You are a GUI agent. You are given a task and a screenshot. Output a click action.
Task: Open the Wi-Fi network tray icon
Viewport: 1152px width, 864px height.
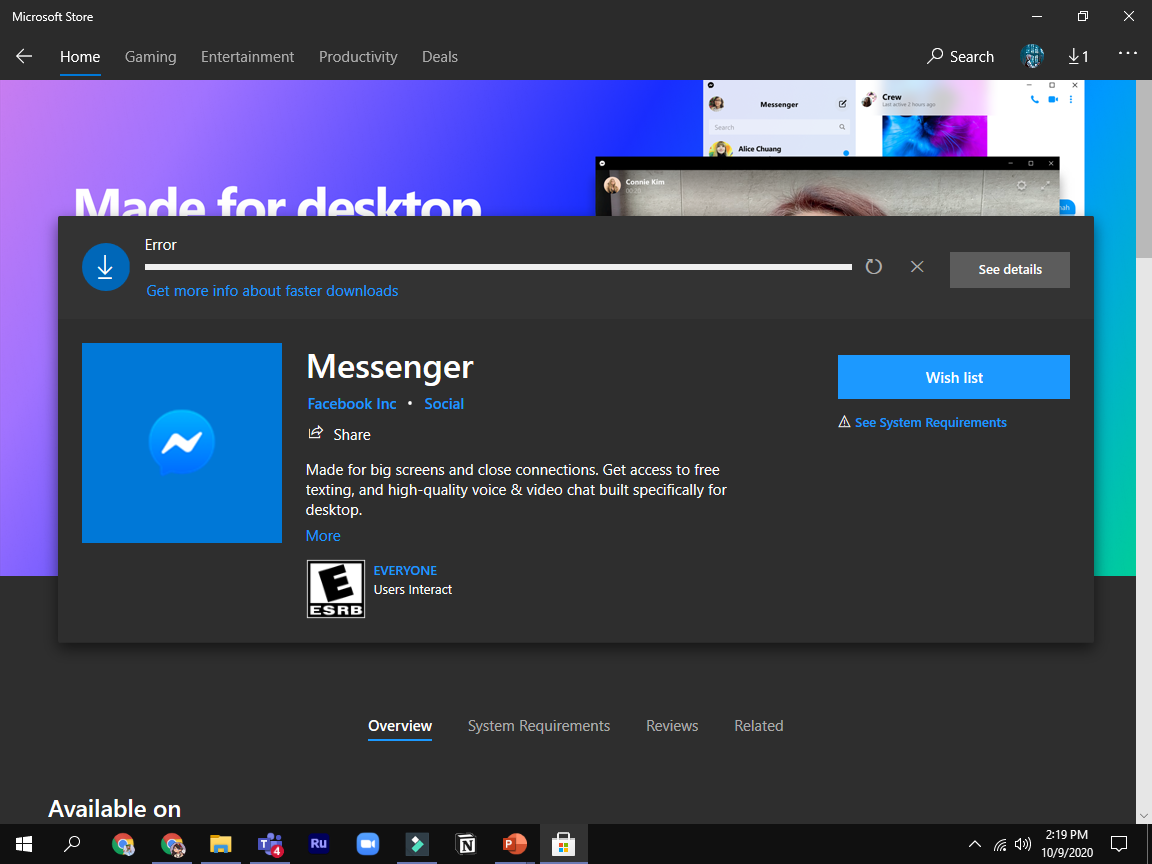point(1000,844)
